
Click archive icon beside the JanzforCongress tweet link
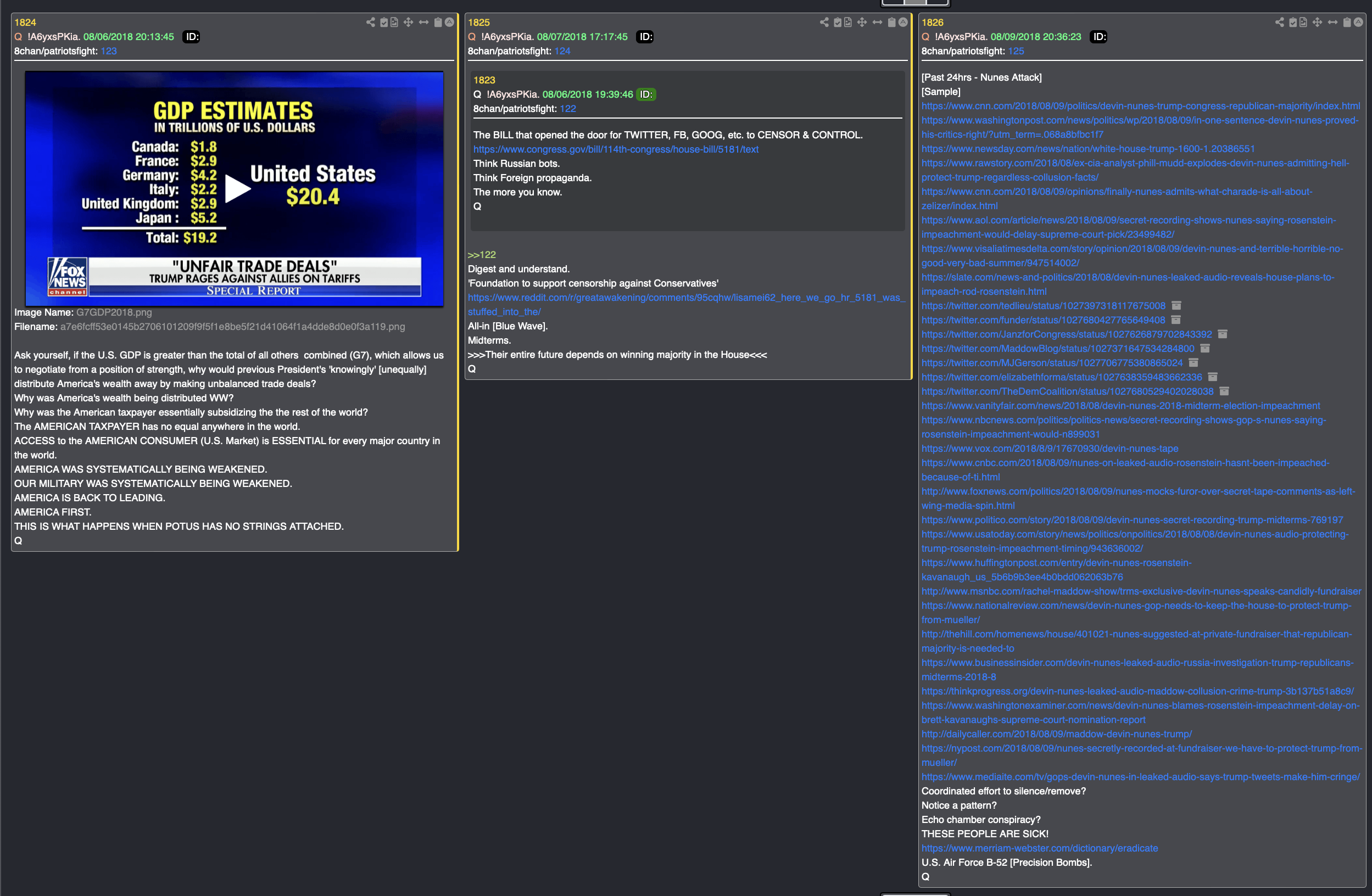click(x=1222, y=334)
